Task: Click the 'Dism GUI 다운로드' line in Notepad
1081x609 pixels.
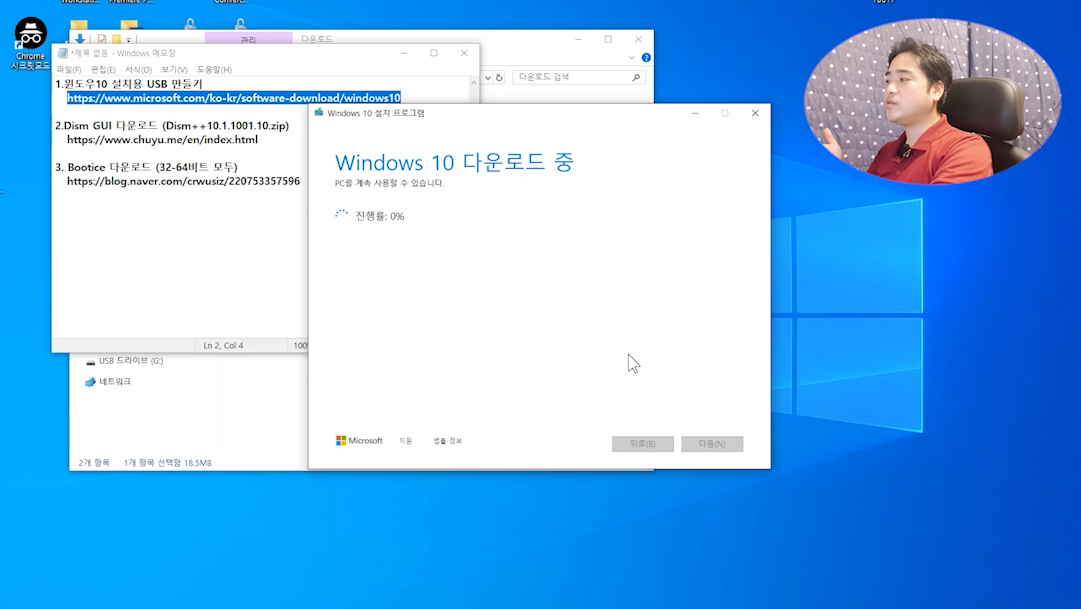Action: (172, 126)
